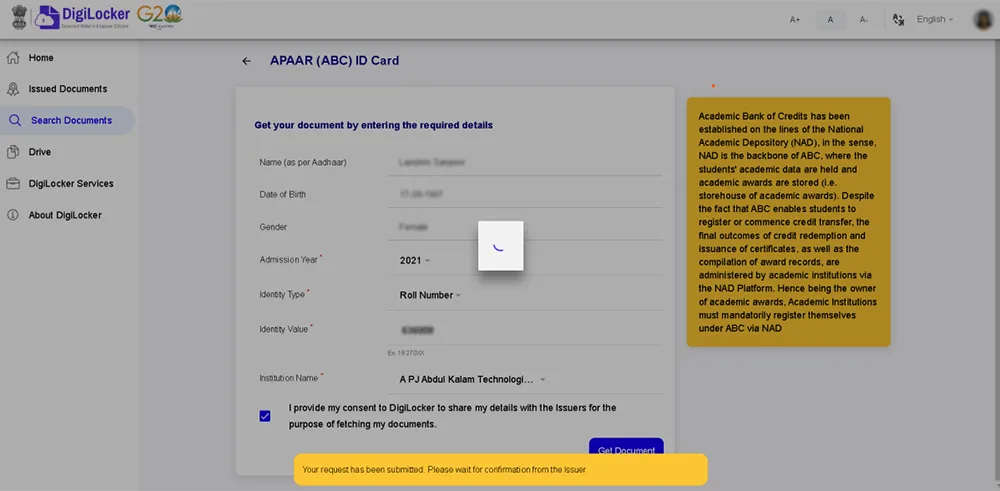1000x491 pixels.
Task: Open the user profile avatar
Action: (x=983, y=20)
